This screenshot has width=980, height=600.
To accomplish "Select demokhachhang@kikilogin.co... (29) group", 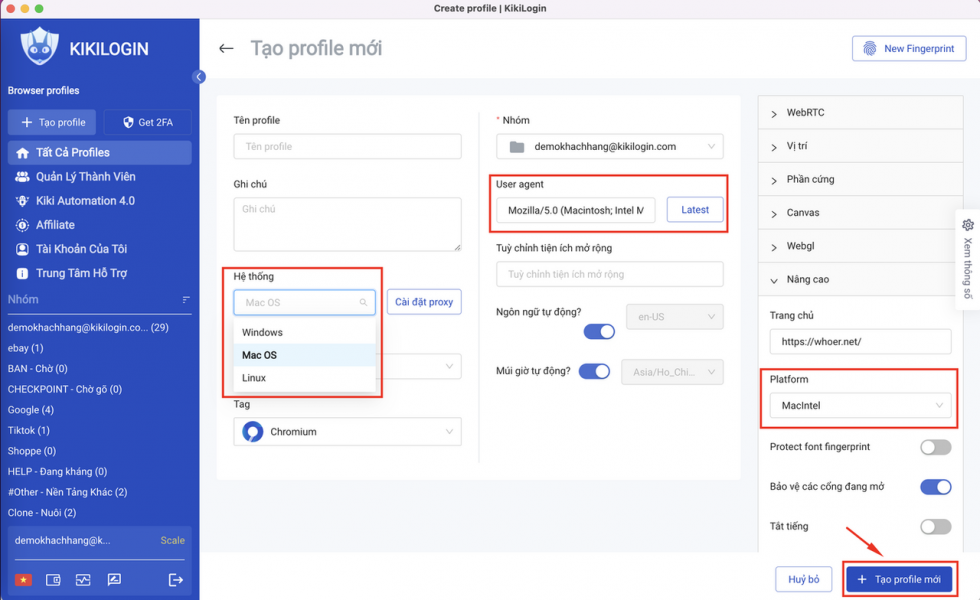I will point(88,328).
